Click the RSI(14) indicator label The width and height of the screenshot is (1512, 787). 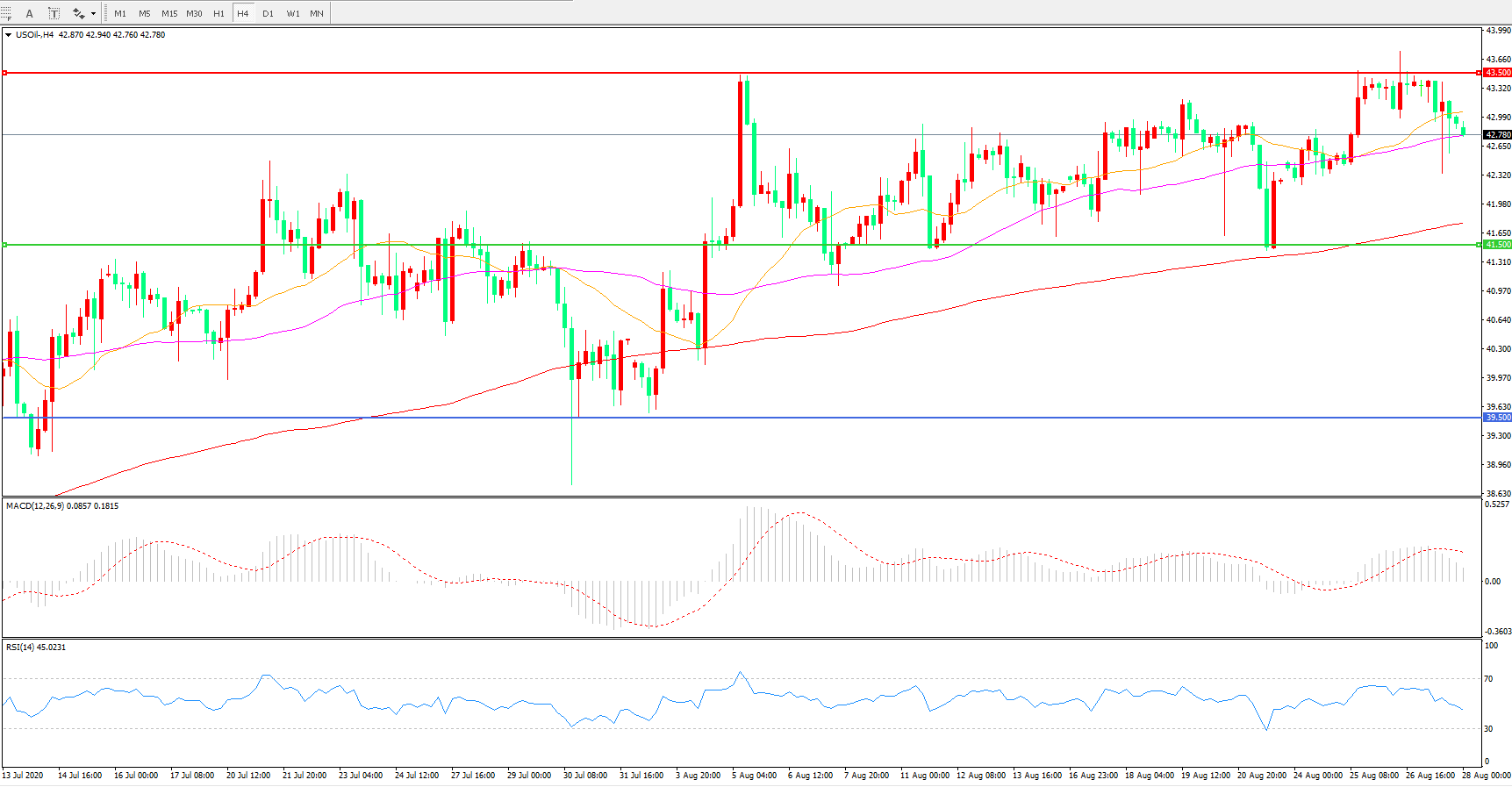pyautogui.click(x=21, y=647)
